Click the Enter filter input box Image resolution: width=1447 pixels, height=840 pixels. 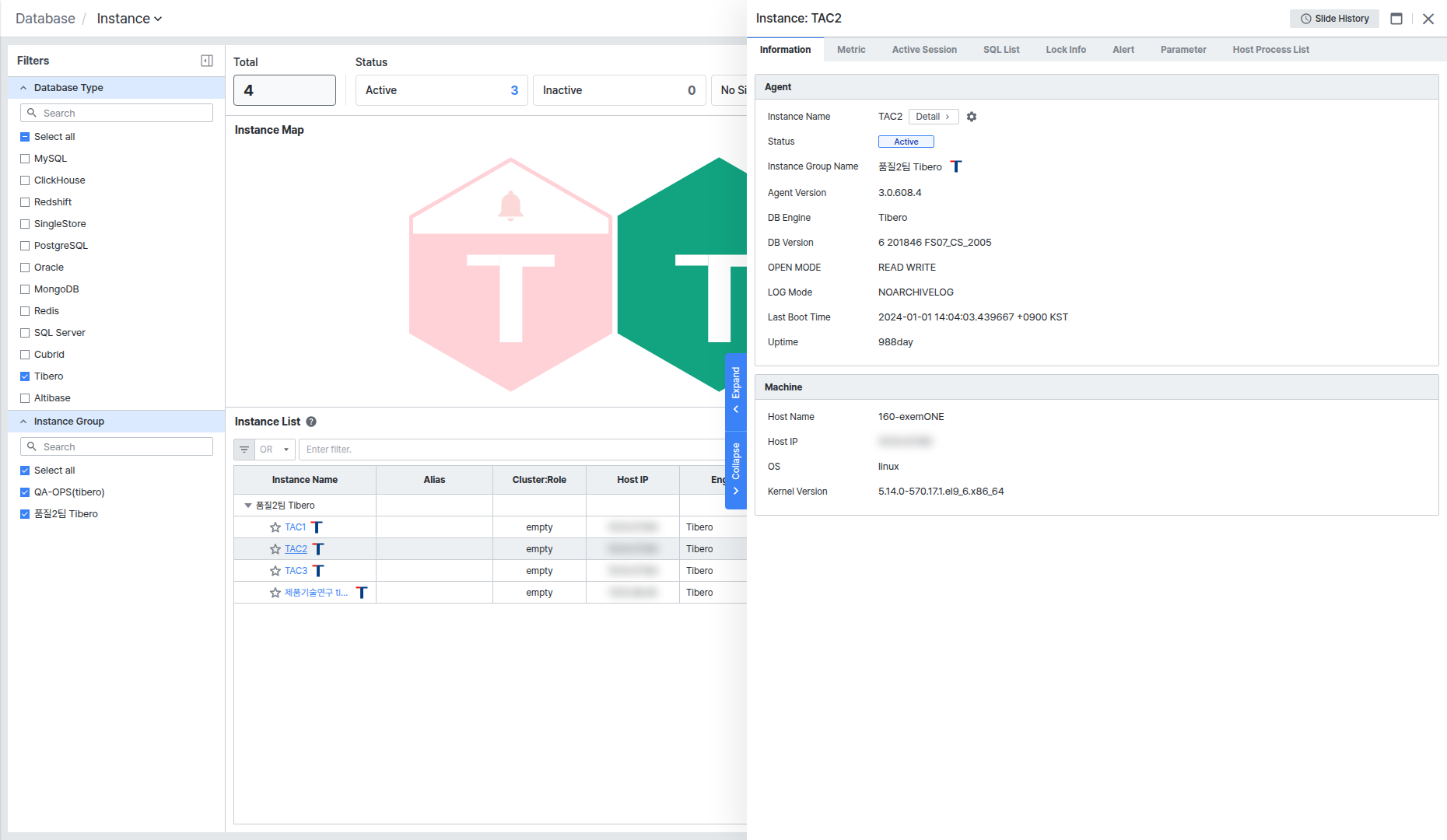tap(513, 450)
